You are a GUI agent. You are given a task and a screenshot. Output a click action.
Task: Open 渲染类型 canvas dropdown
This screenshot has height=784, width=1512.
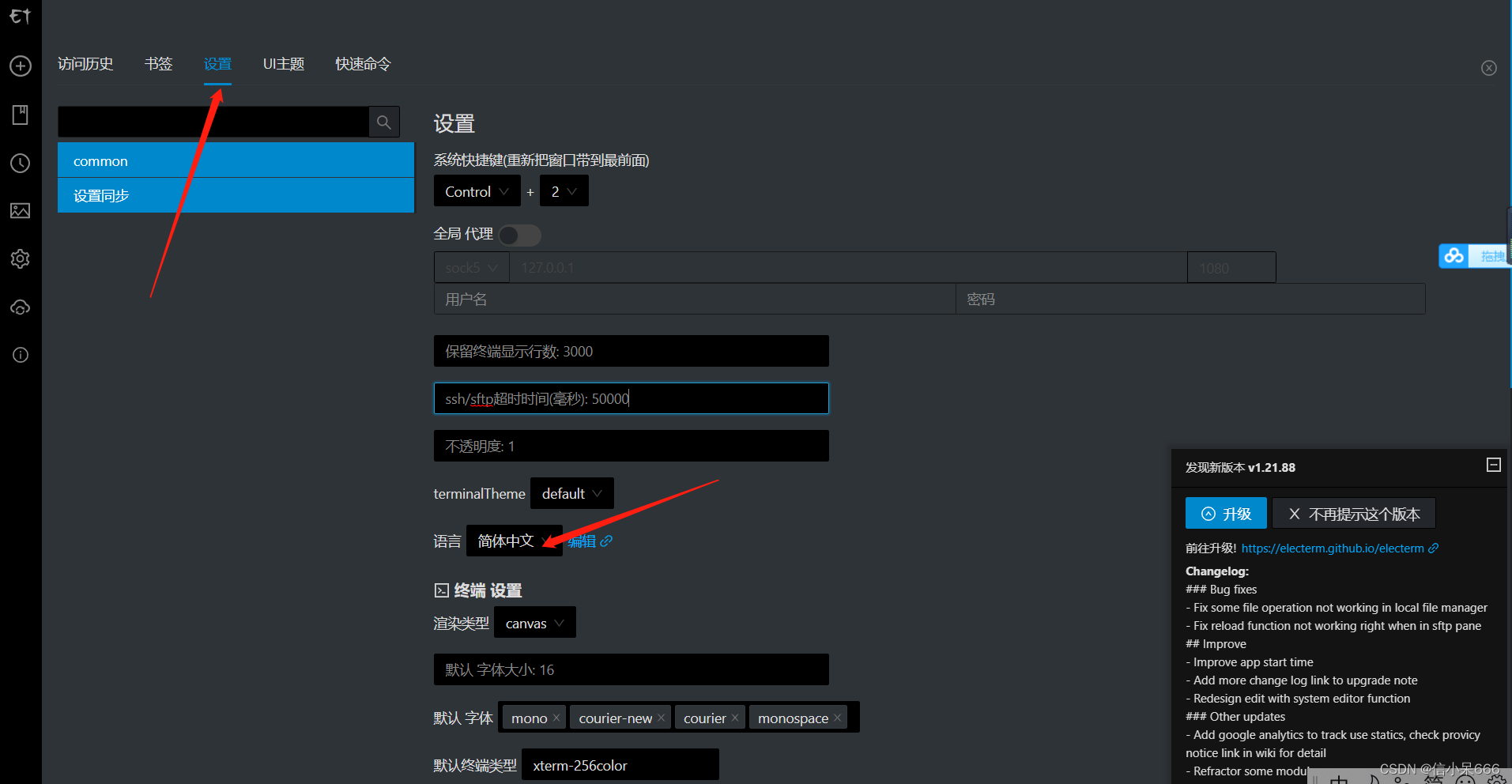point(535,623)
